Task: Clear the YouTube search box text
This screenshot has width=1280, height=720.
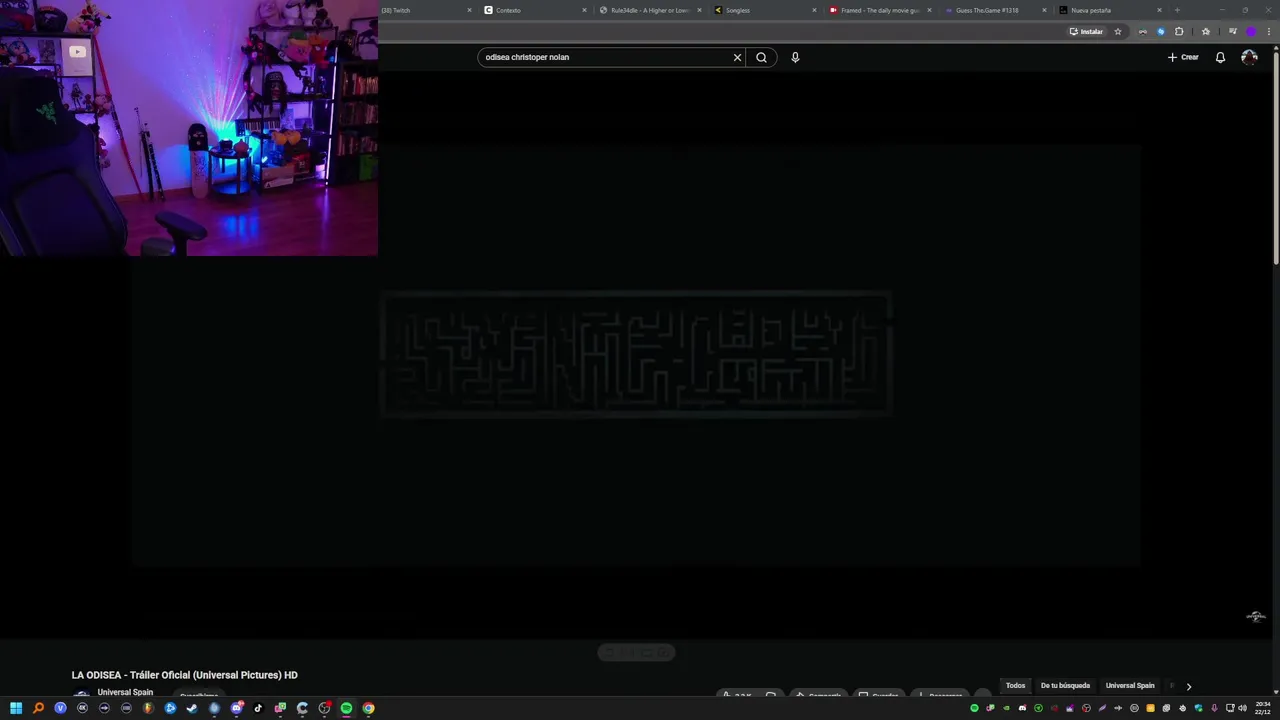Action: click(737, 57)
